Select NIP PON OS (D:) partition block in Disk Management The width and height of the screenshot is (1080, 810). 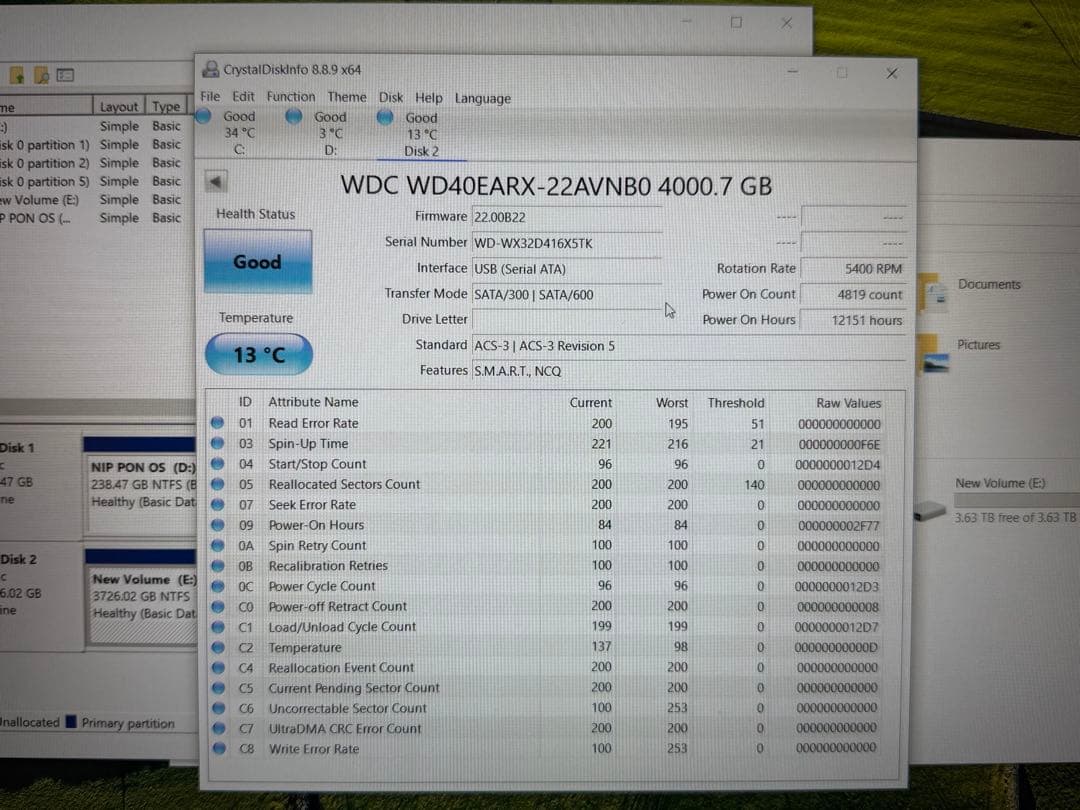[x=141, y=486]
